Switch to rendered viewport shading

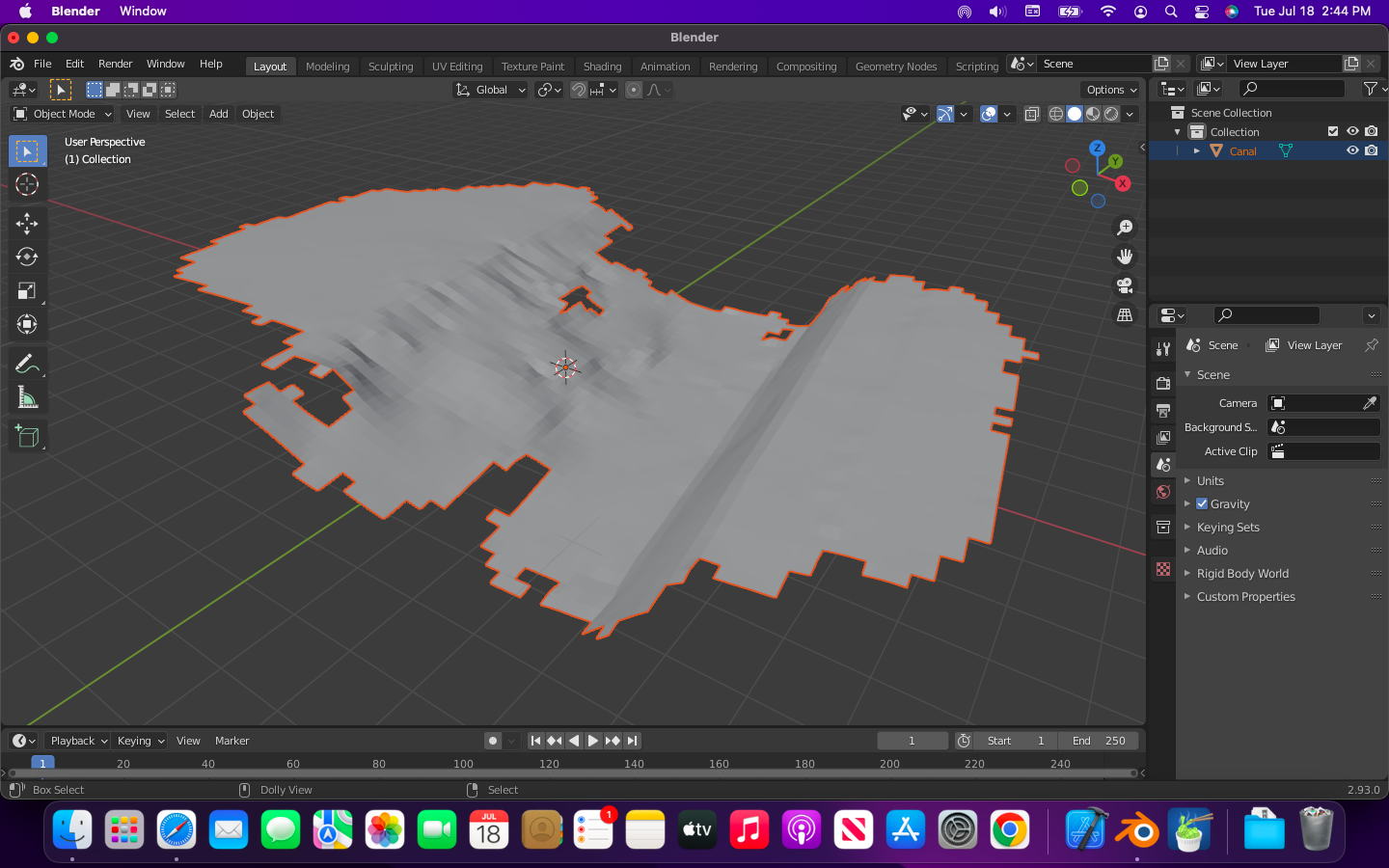pyautogui.click(x=1111, y=114)
